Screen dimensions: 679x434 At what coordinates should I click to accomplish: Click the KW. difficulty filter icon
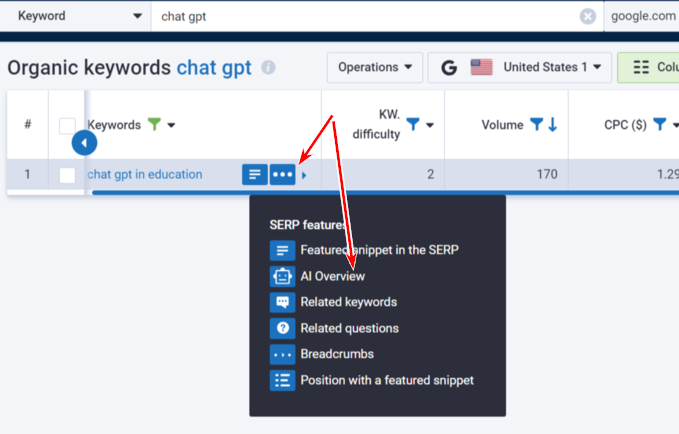[413, 125]
